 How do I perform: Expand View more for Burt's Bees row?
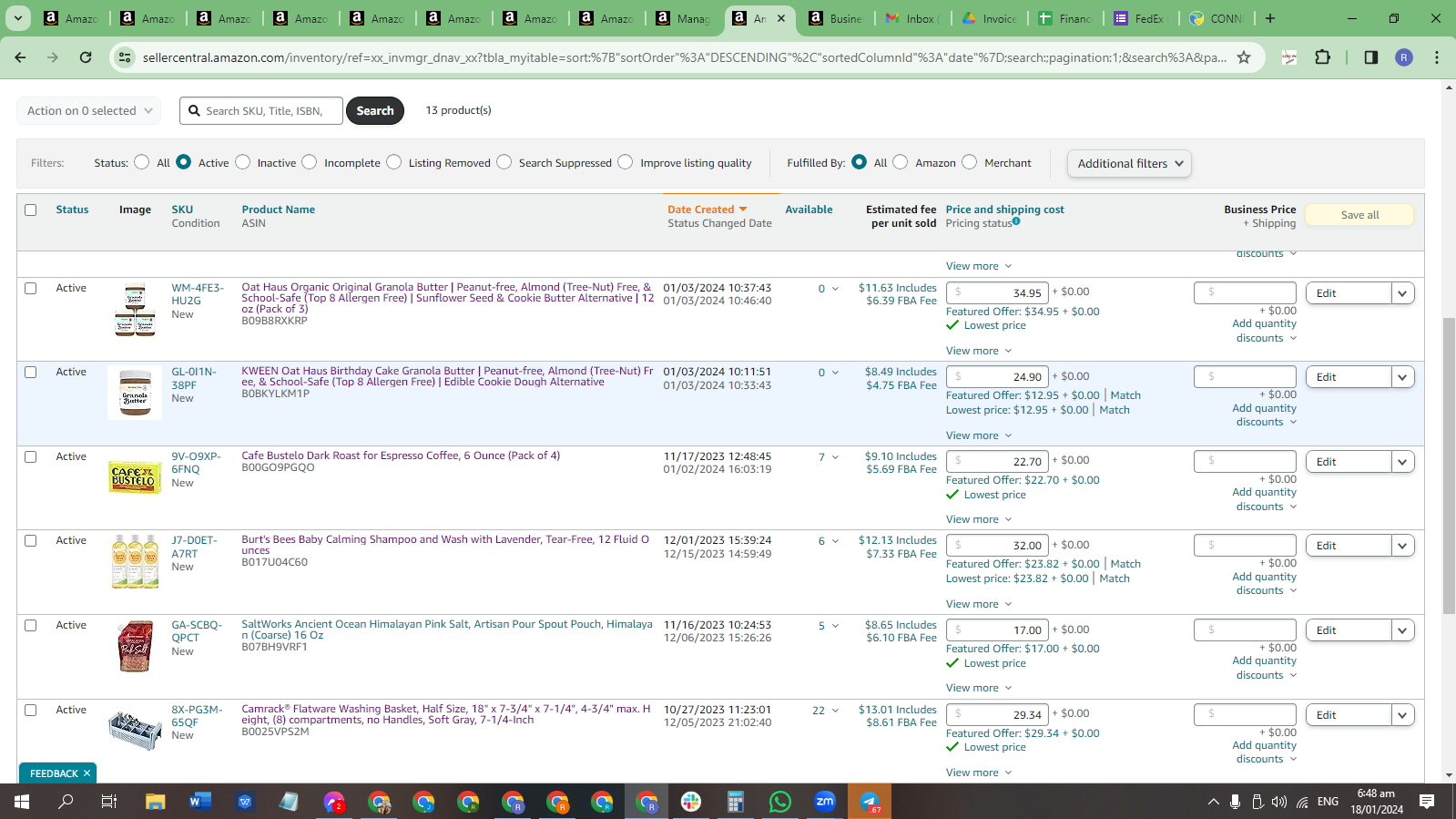(979, 604)
